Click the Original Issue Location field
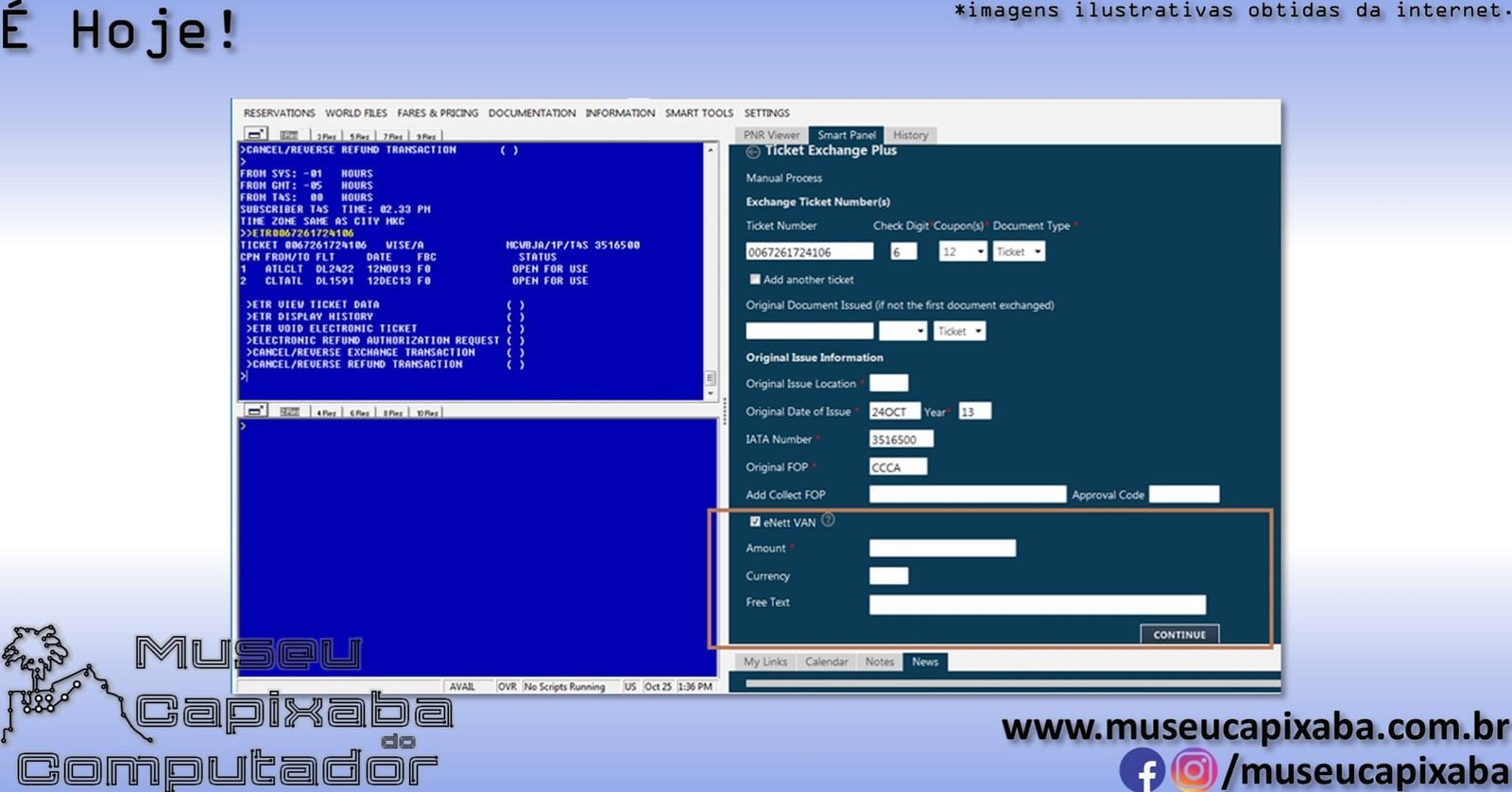Image resolution: width=1512 pixels, height=792 pixels. tap(888, 383)
